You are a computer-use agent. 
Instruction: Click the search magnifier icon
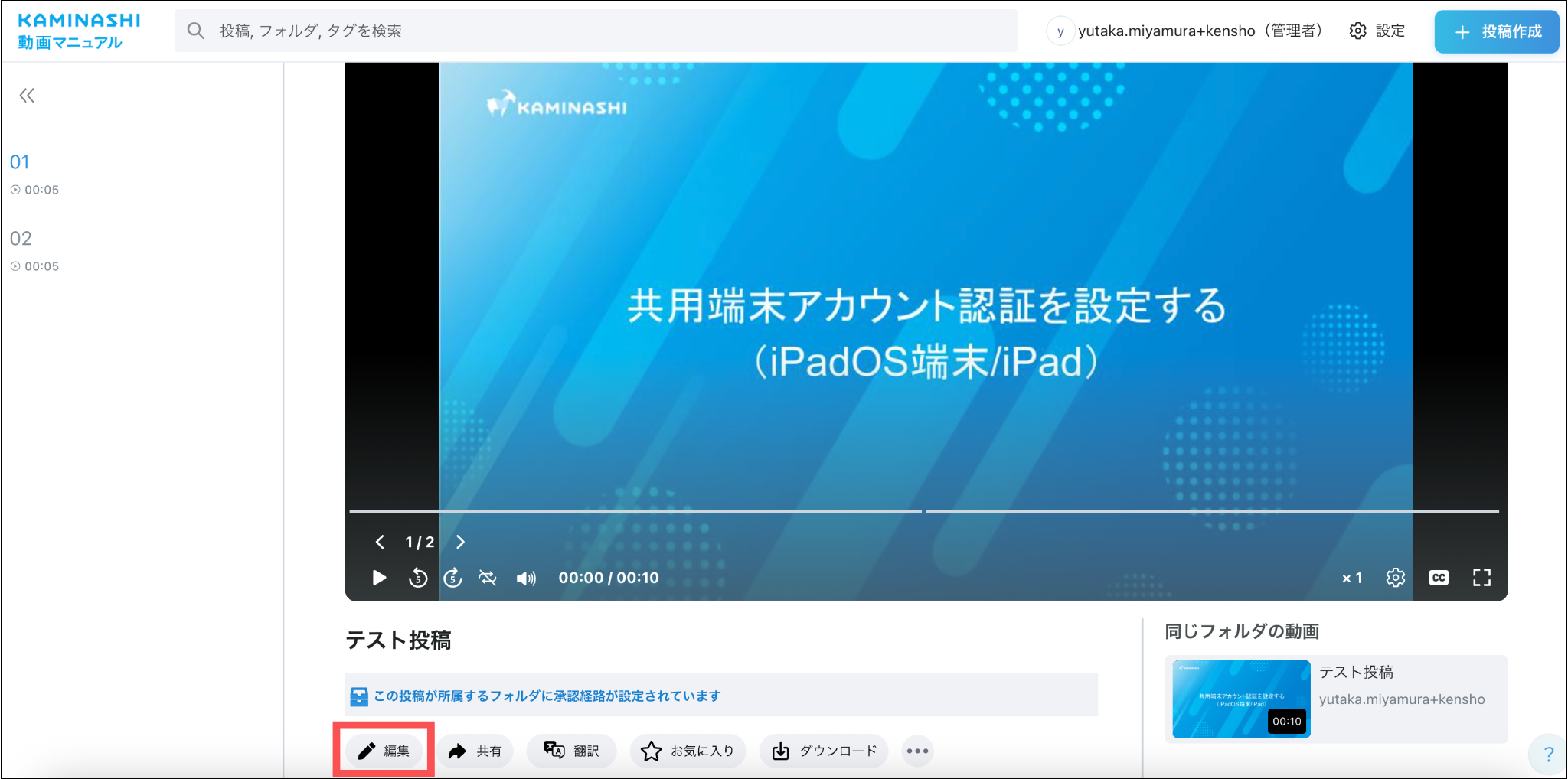point(196,31)
